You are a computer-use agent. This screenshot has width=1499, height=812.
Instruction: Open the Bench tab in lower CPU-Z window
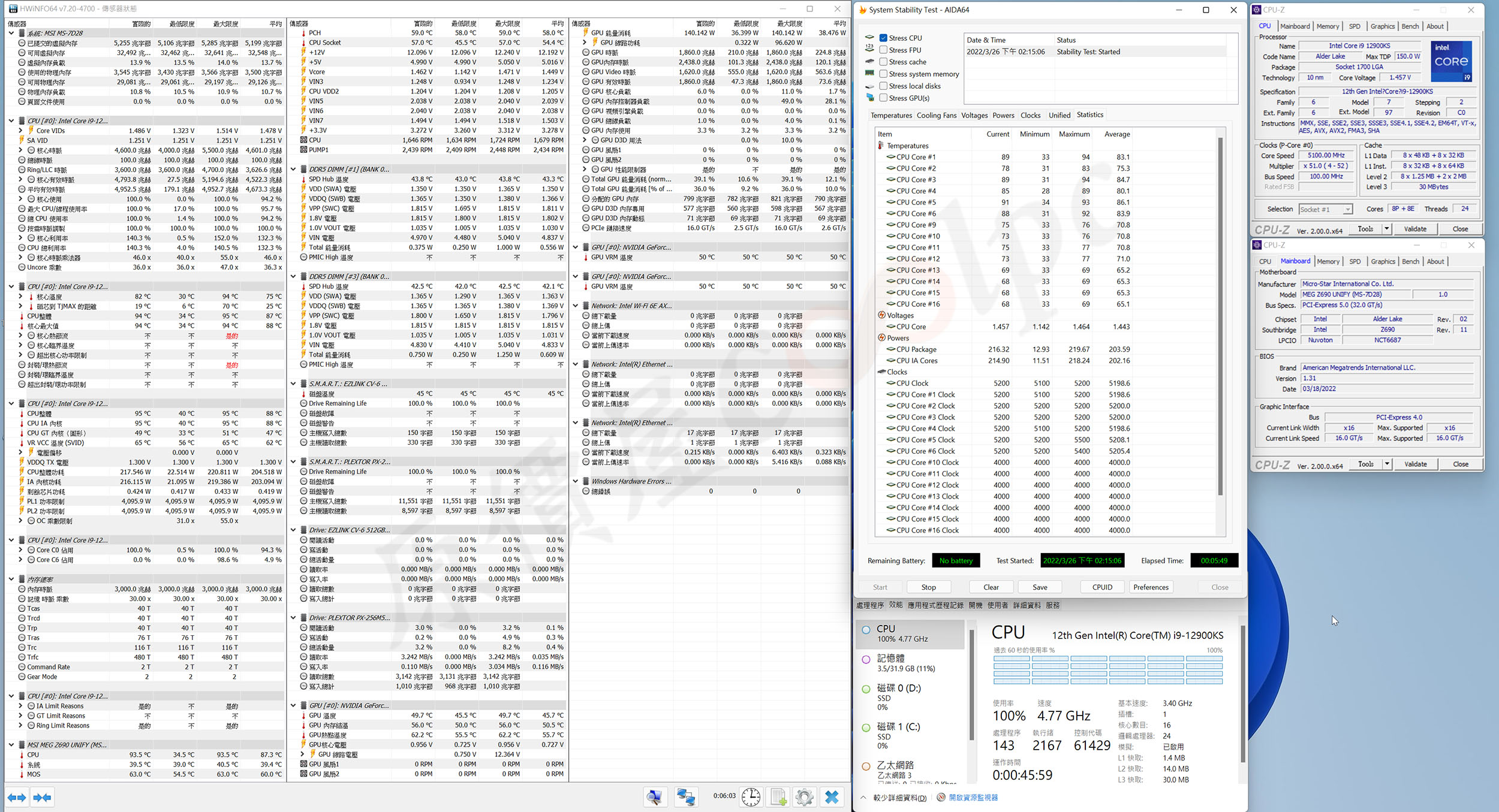[1411, 261]
